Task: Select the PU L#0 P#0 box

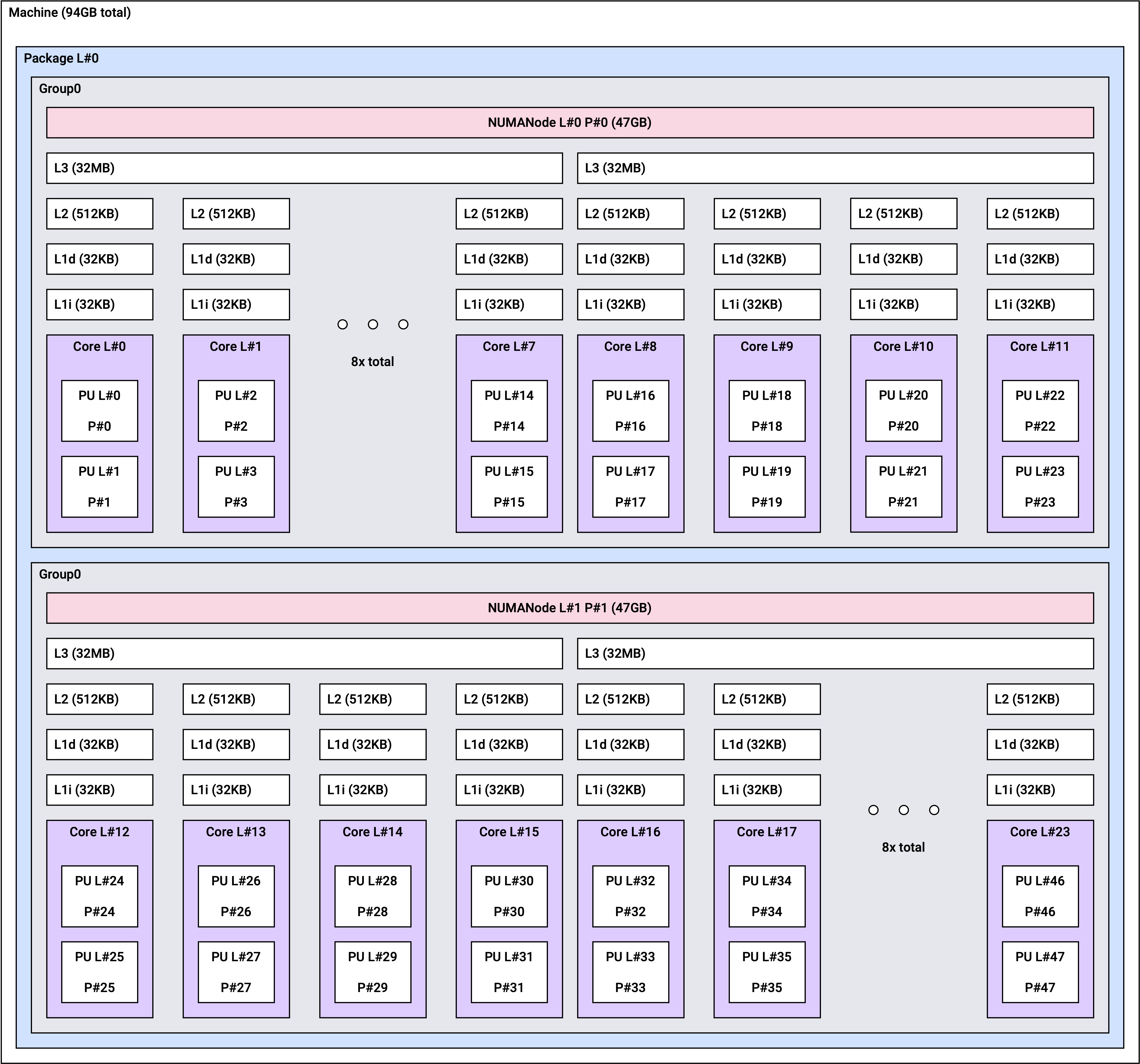Action: (100, 411)
